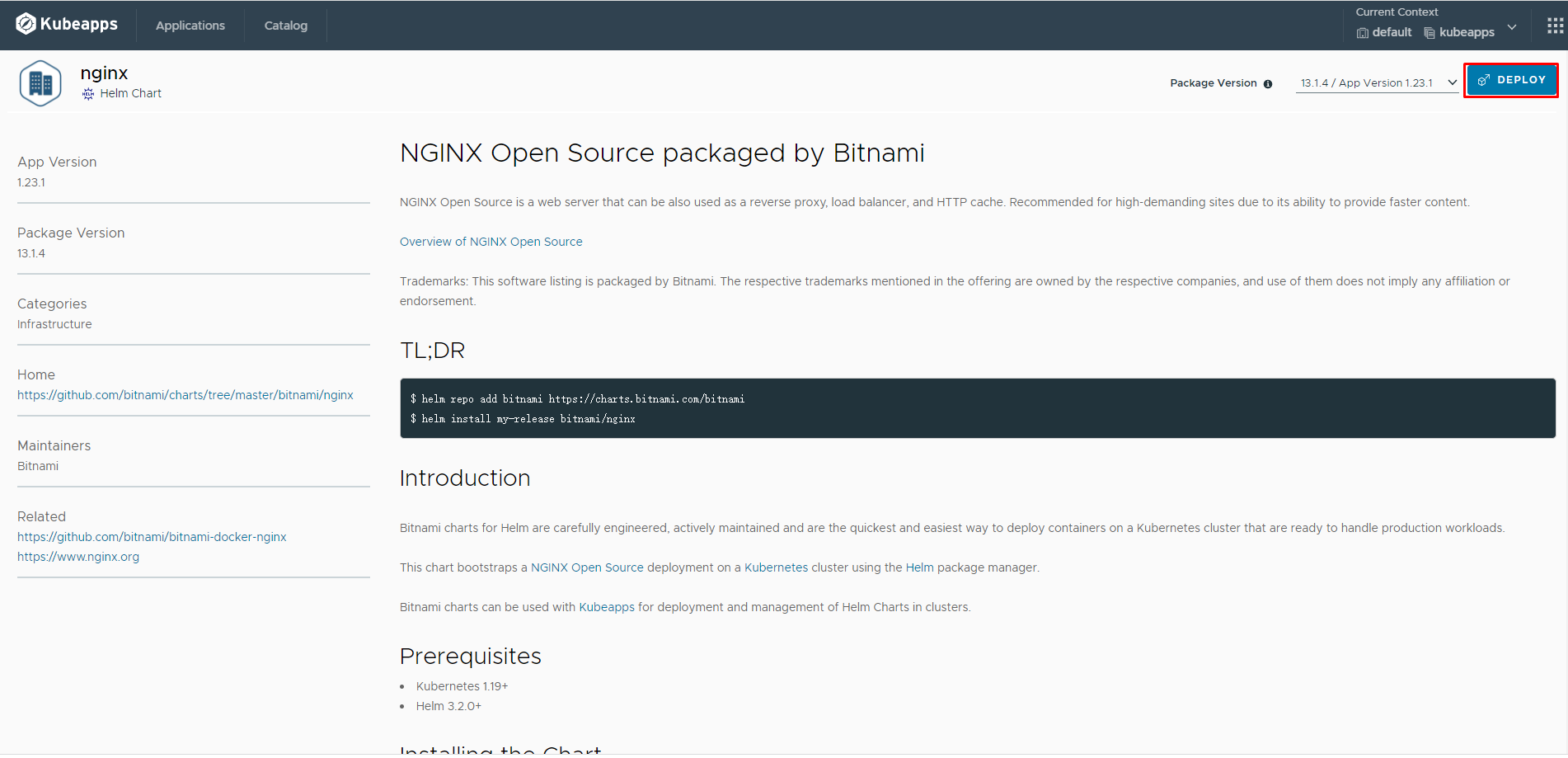Open the Applications tab
This screenshot has width=1568, height=758.
[x=190, y=26]
